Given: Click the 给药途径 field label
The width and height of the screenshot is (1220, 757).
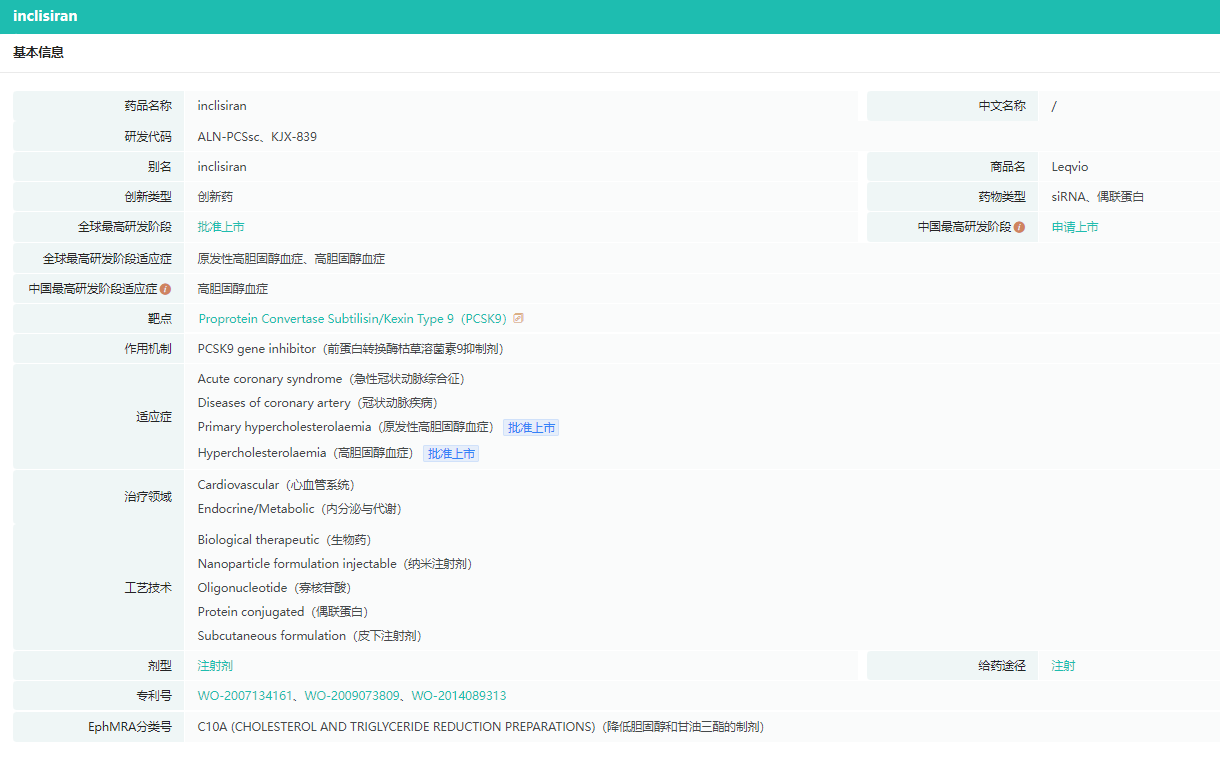Looking at the screenshot, I should [x=1002, y=666].
